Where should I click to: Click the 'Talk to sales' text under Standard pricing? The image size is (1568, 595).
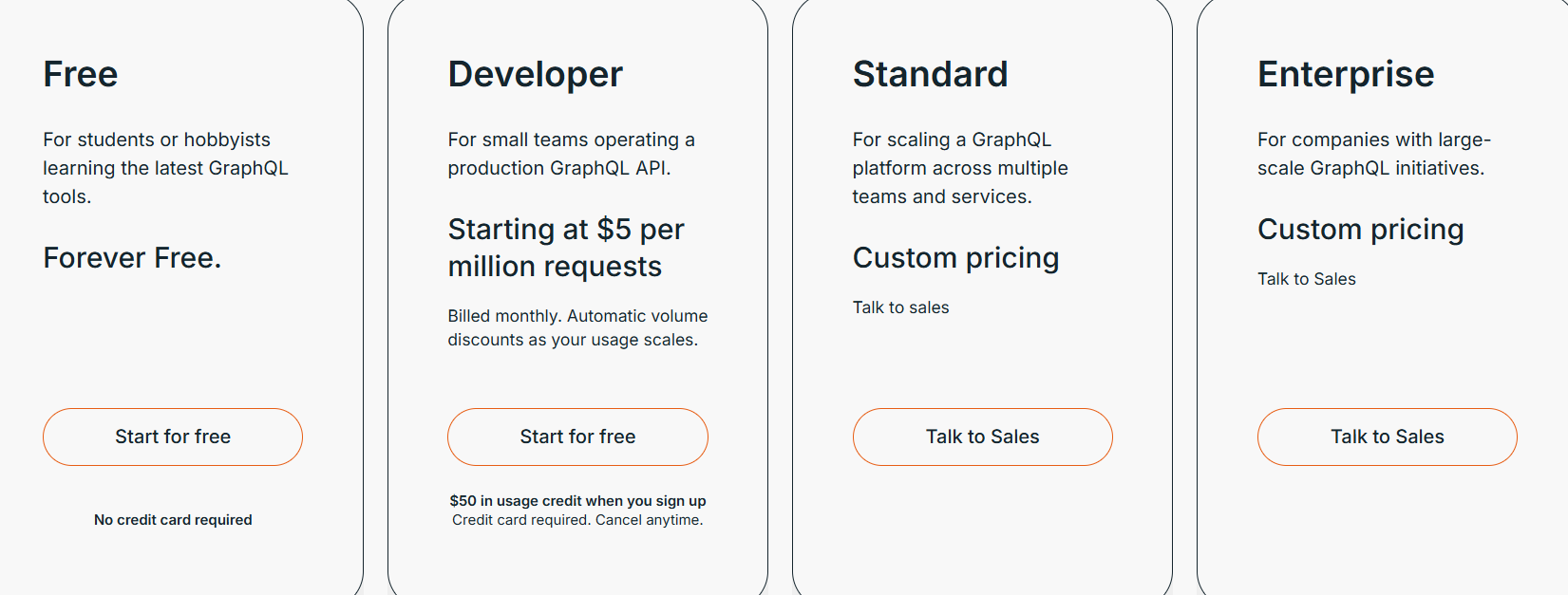(900, 307)
